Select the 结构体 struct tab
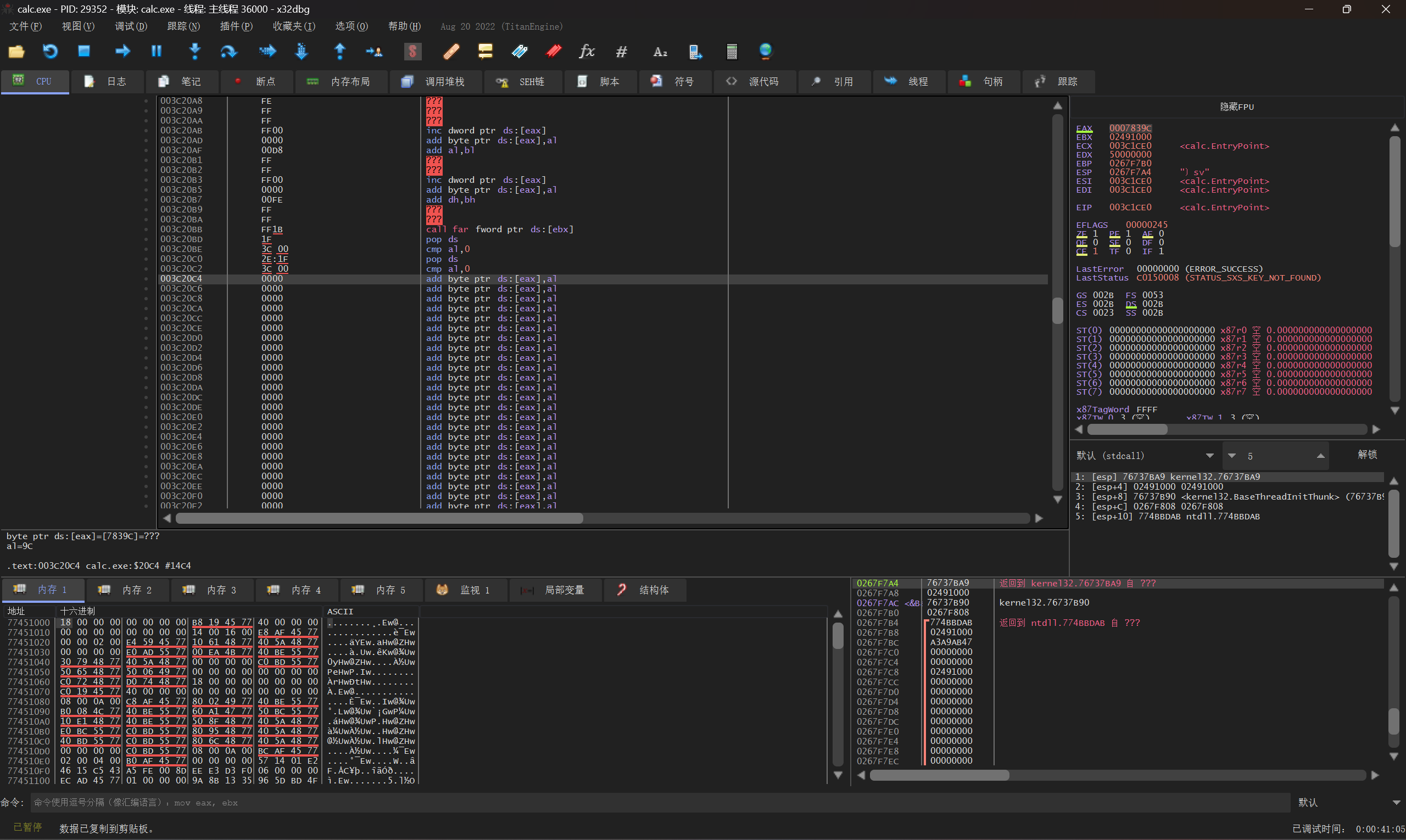 [645, 590]
